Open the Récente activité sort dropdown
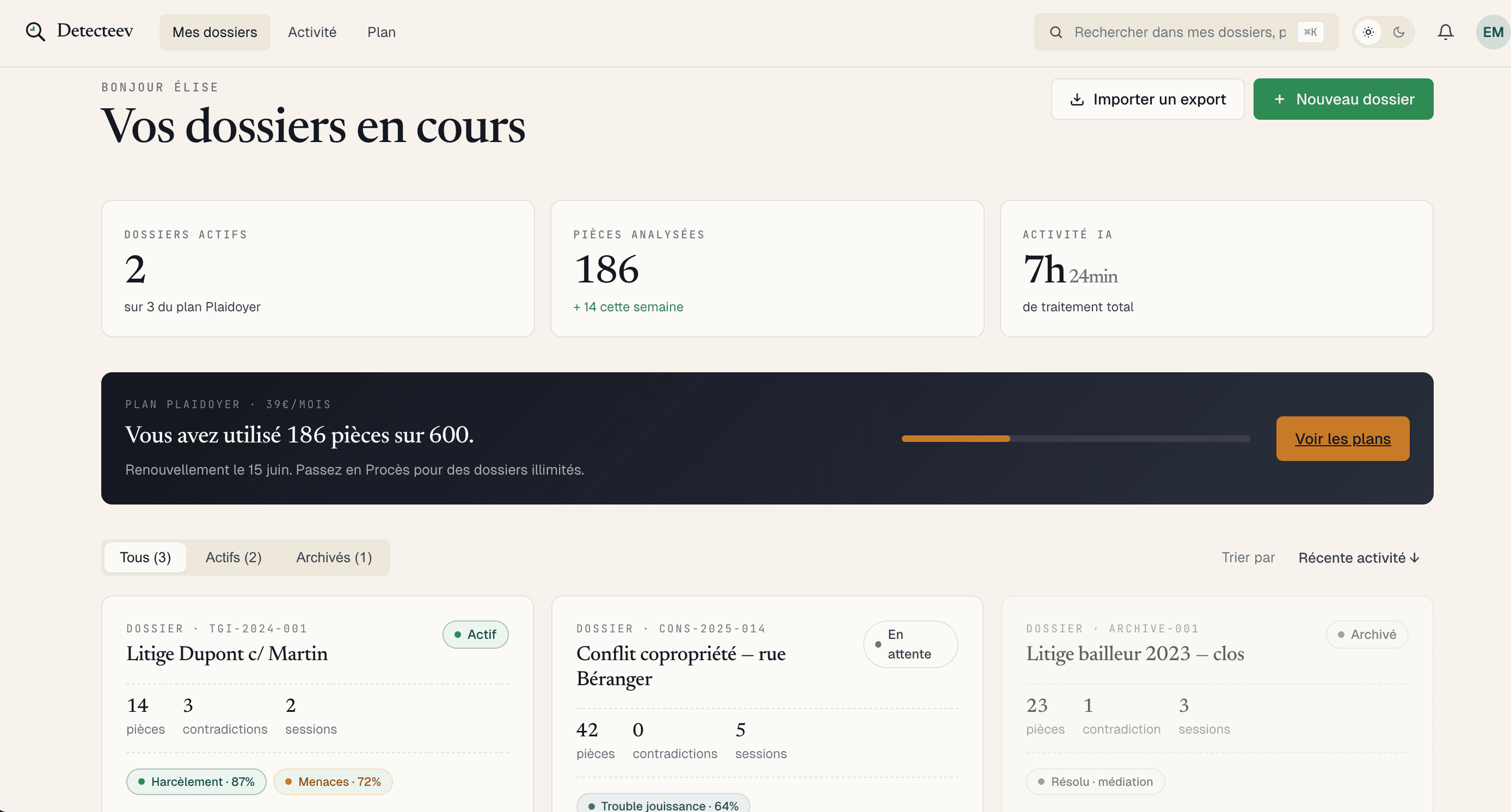 1359,557
